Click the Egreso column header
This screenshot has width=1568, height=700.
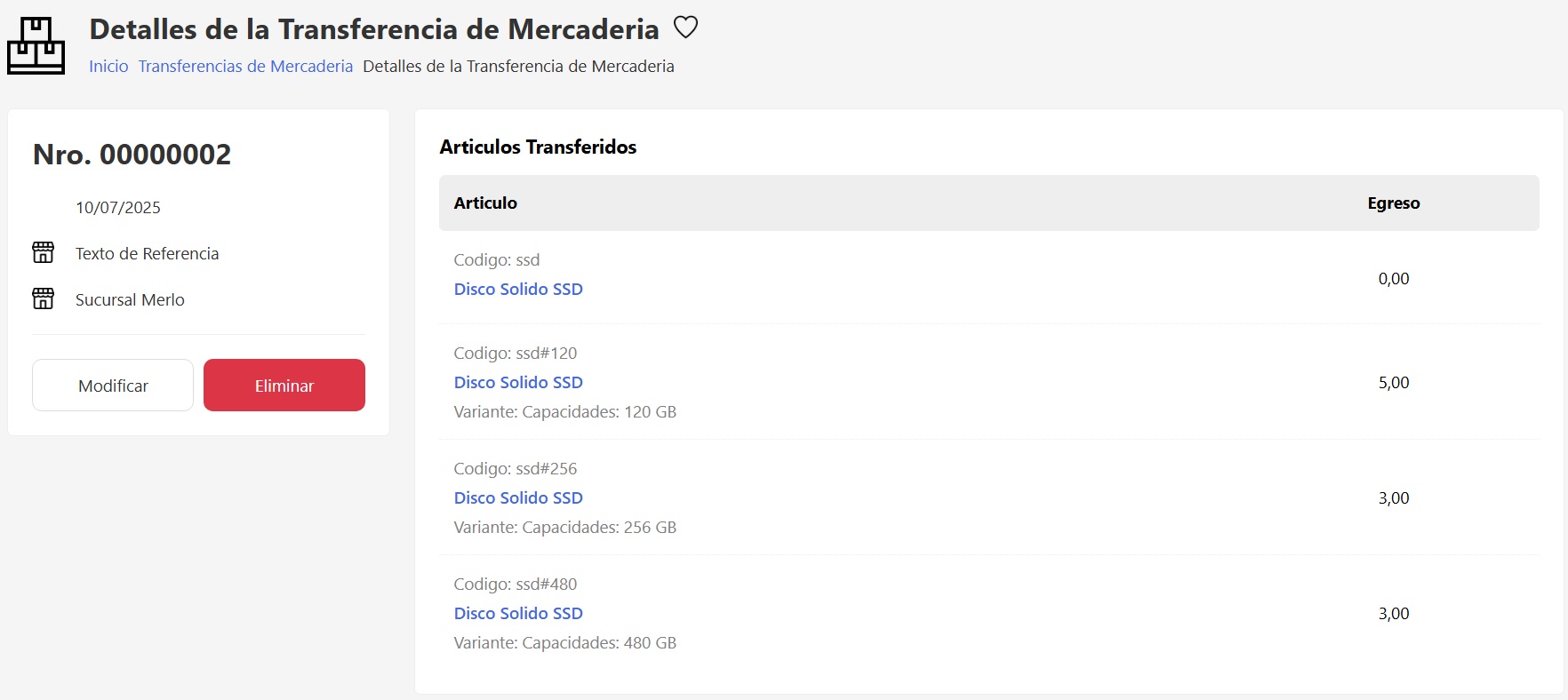[1393, 203]
